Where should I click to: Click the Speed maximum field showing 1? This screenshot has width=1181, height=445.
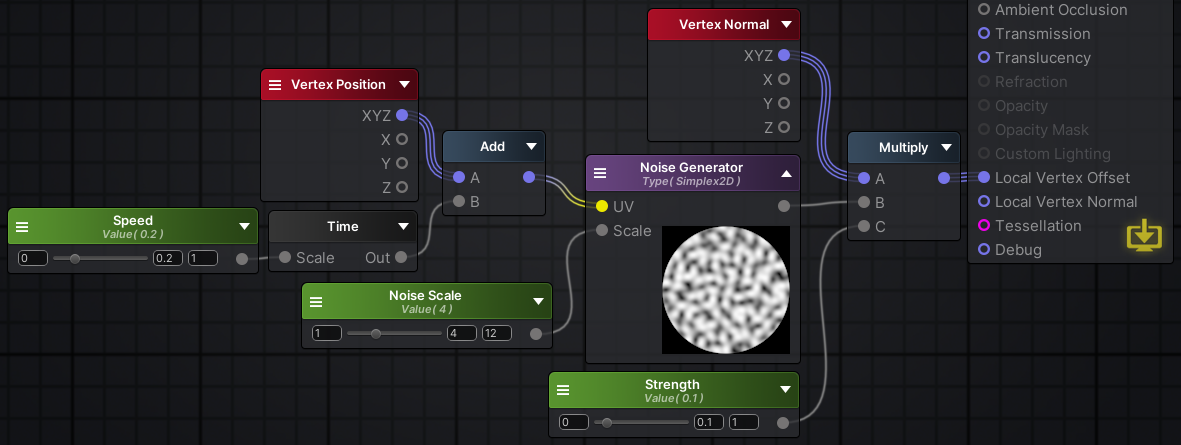(x=203, y=258)
